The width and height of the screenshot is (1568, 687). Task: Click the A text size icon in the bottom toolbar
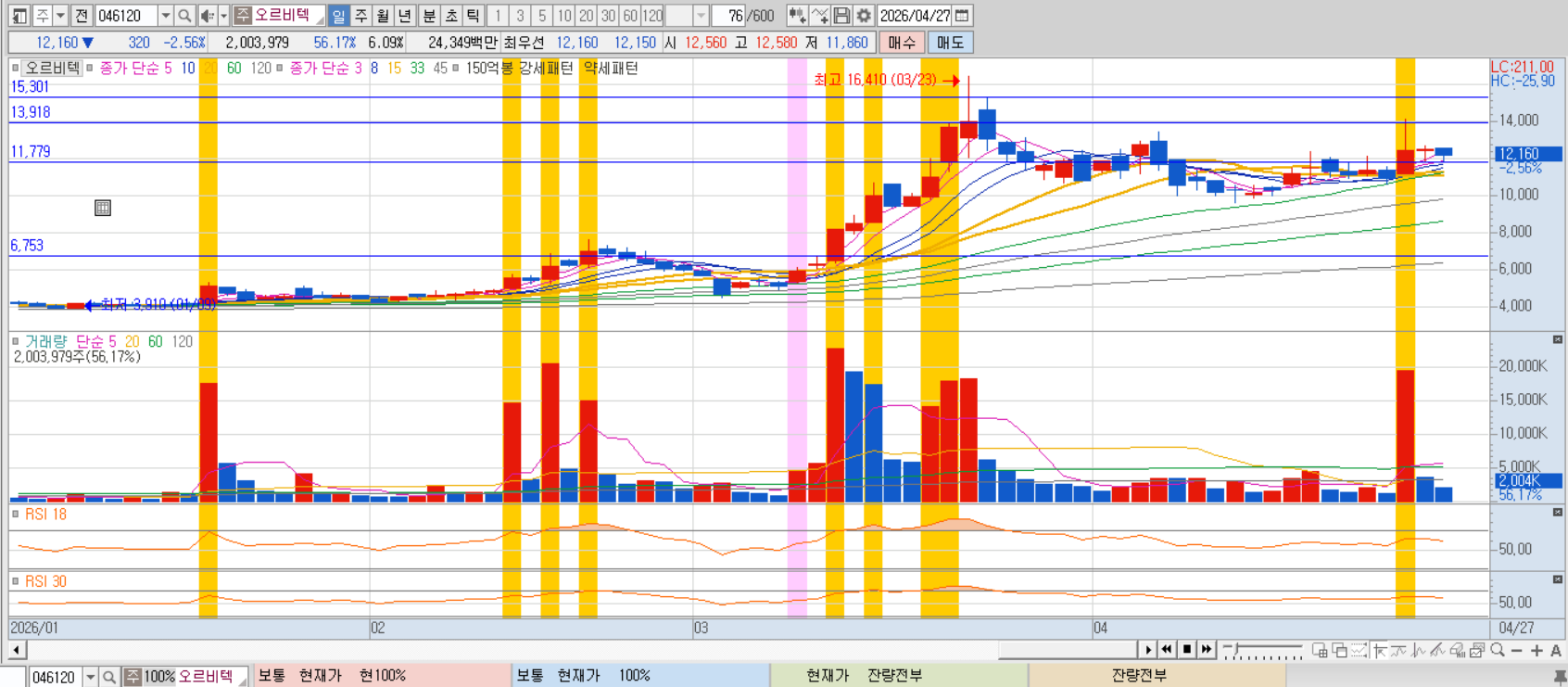coord(1556,651)
